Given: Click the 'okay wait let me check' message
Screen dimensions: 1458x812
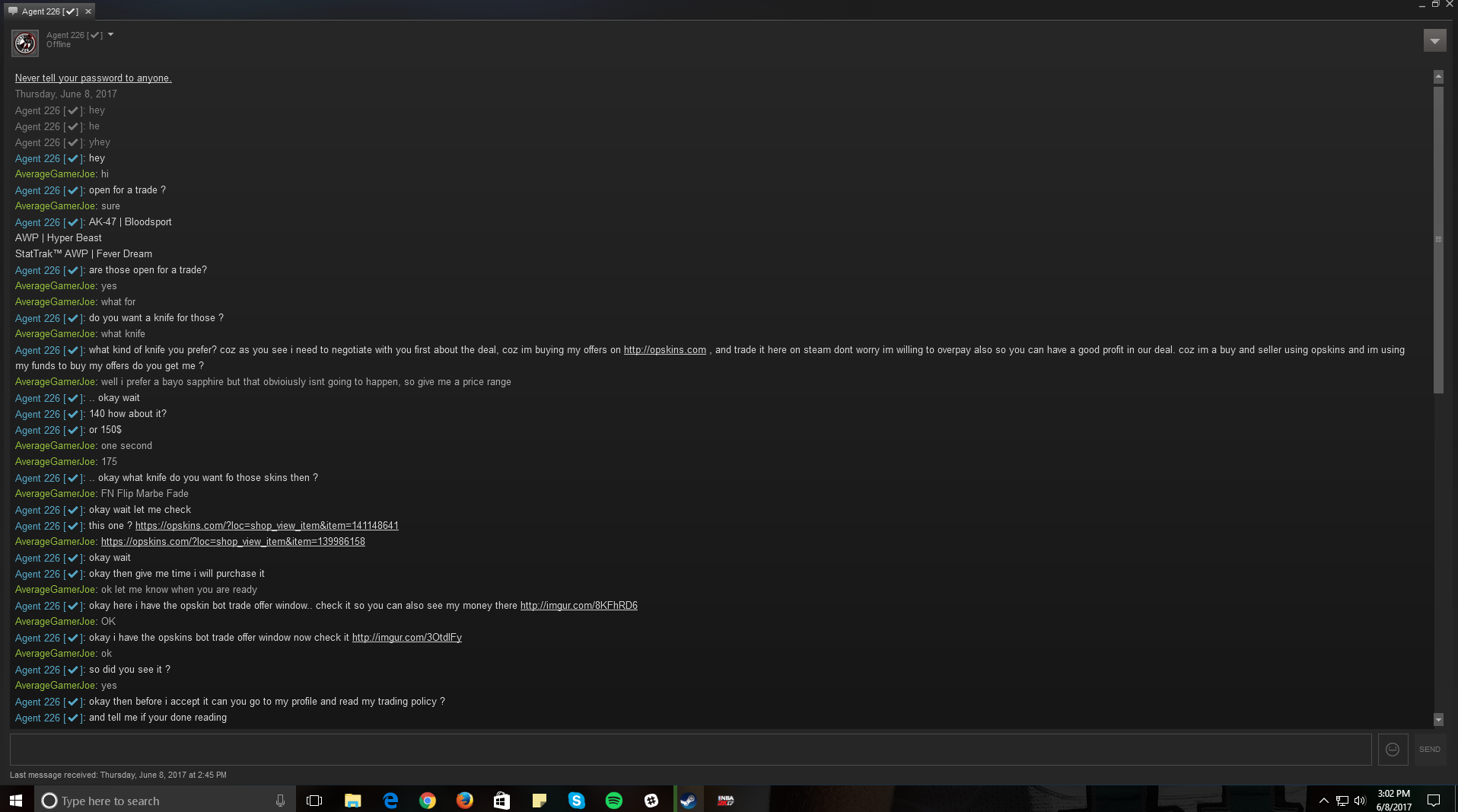Looking at the screenshot, I should pos(140,510).
